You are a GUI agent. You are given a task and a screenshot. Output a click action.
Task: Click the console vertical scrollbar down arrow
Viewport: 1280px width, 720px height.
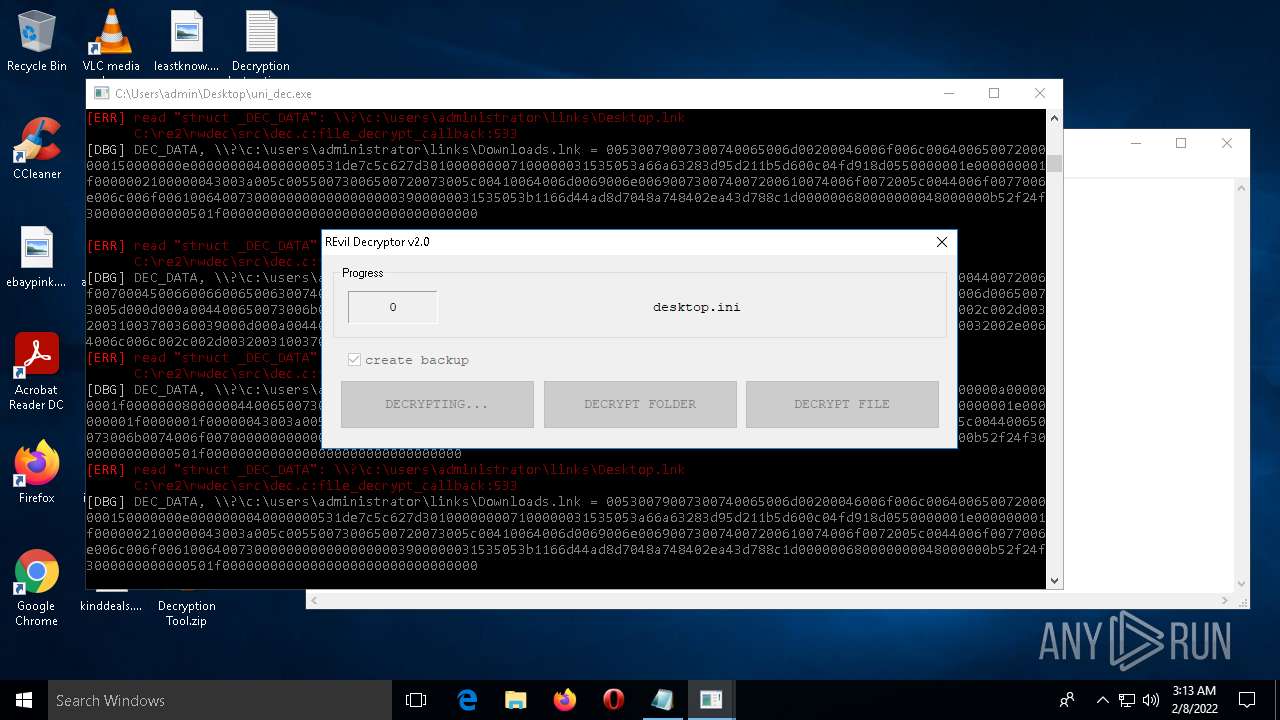(x=1054, y=580)
